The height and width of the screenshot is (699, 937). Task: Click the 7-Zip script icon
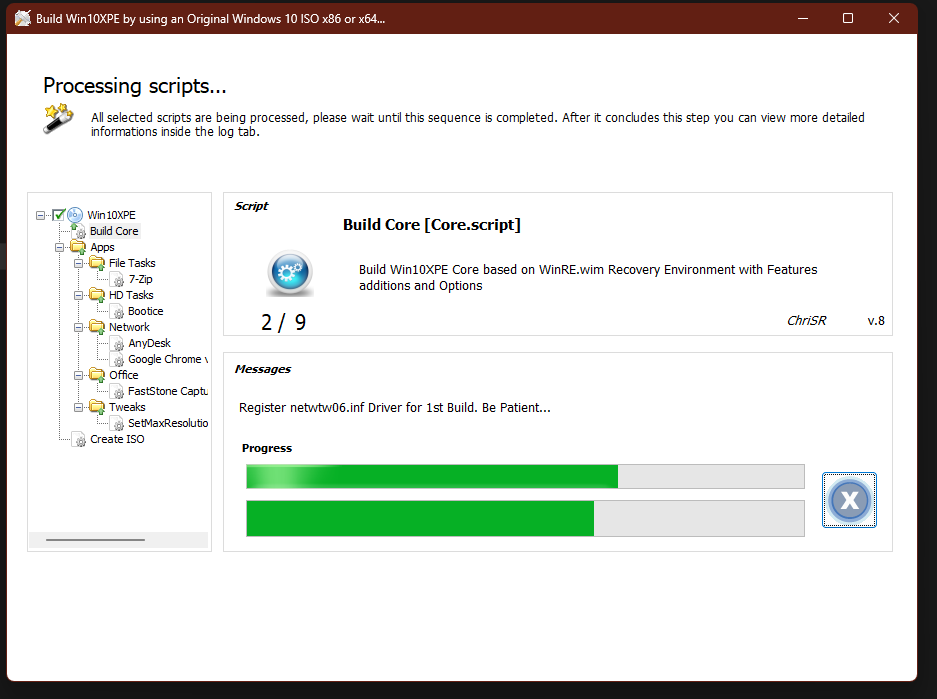click(x=118, y=279)
